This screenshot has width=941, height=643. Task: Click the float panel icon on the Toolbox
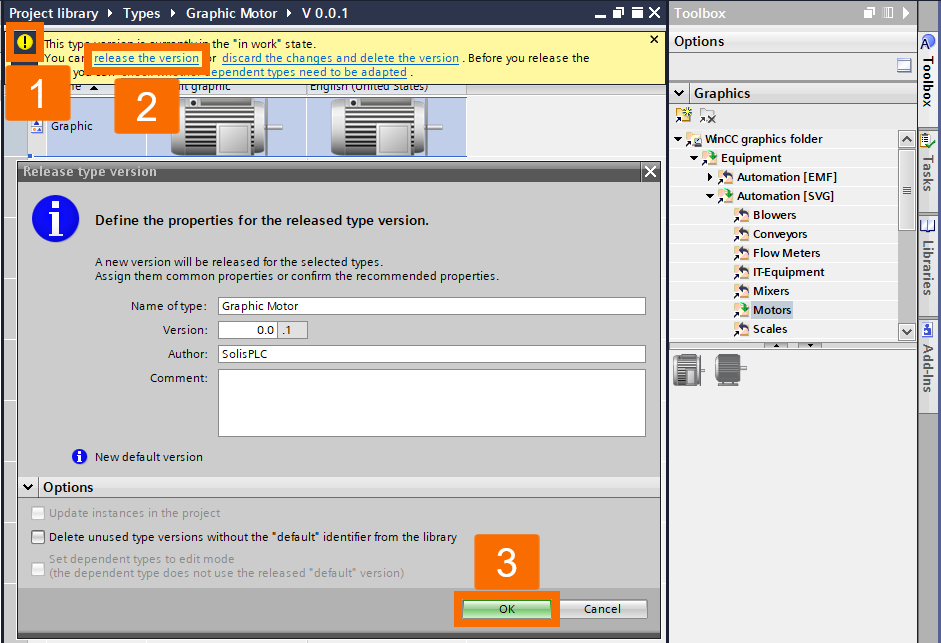pyautogui.click(x=869, y=13)
